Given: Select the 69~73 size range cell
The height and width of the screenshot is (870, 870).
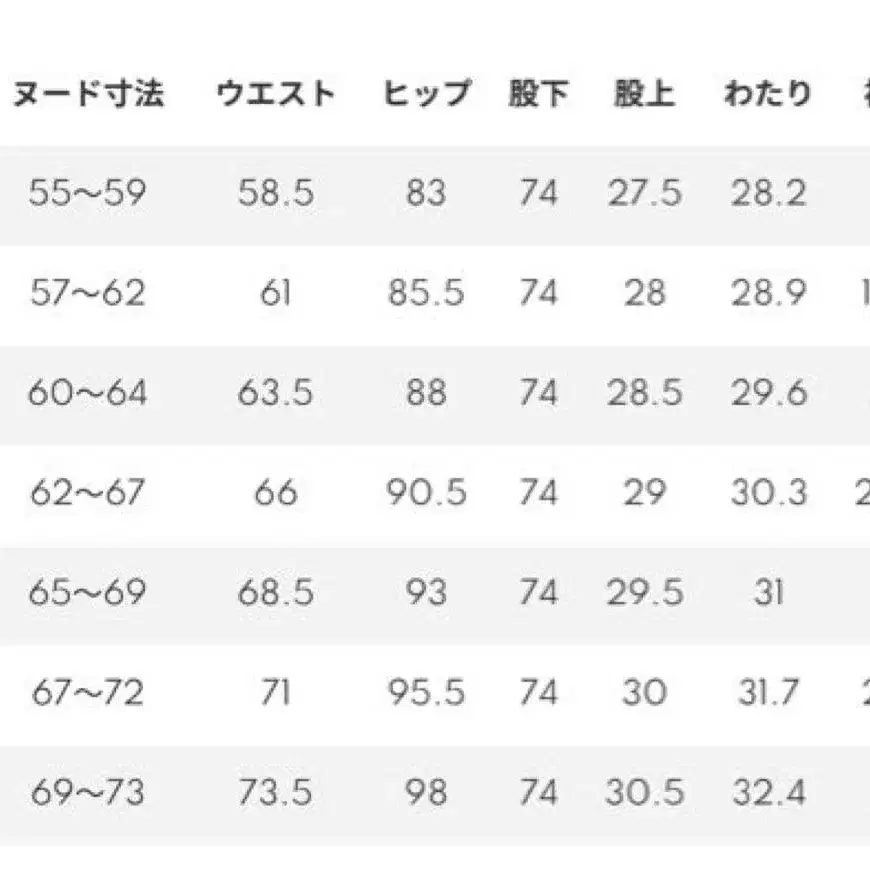Looking at the screenshot, I should click(88, 793).
